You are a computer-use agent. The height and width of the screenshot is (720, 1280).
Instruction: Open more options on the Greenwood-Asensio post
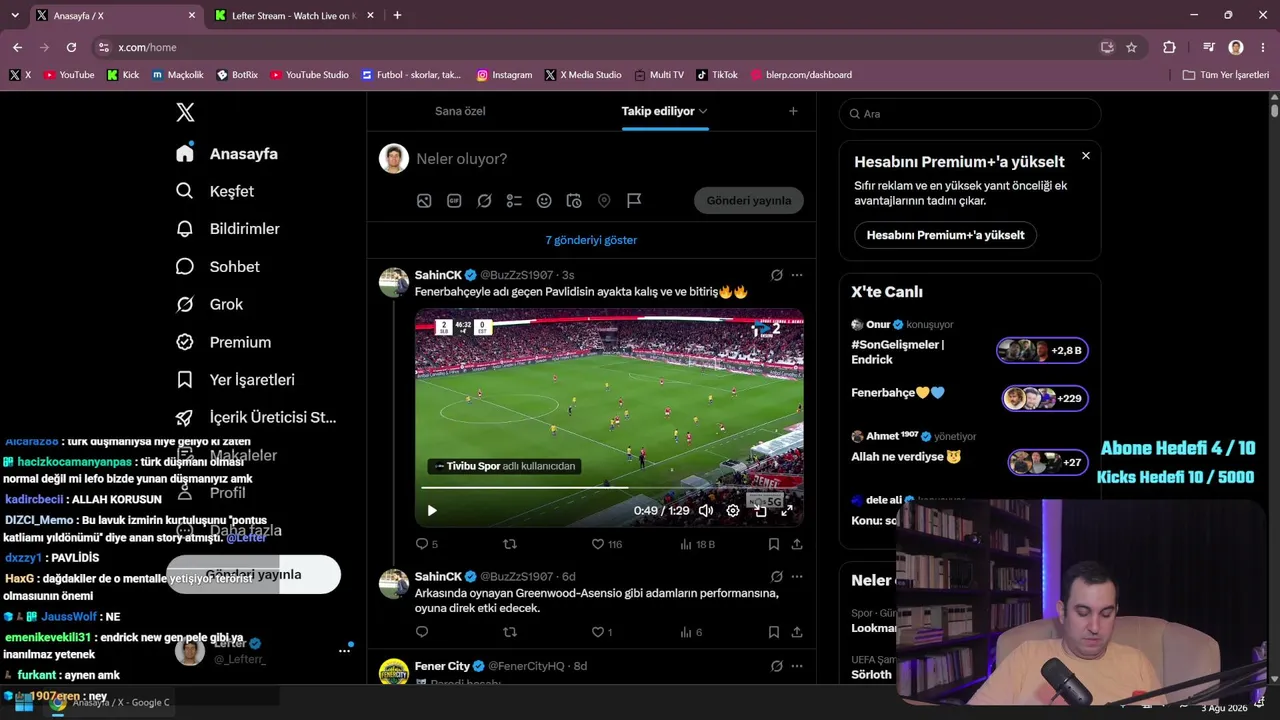[797, 577]
